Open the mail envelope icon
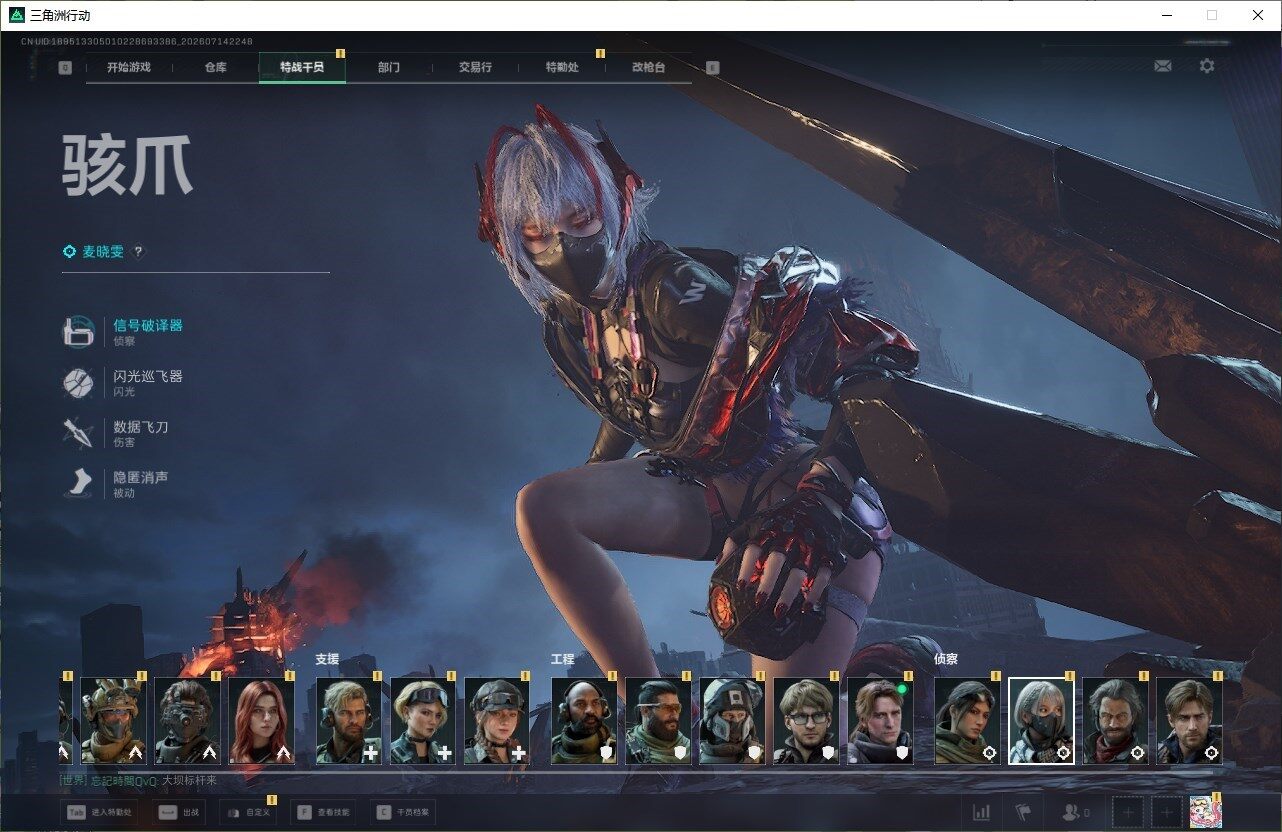1282x832 pixels. [1162, 66]
